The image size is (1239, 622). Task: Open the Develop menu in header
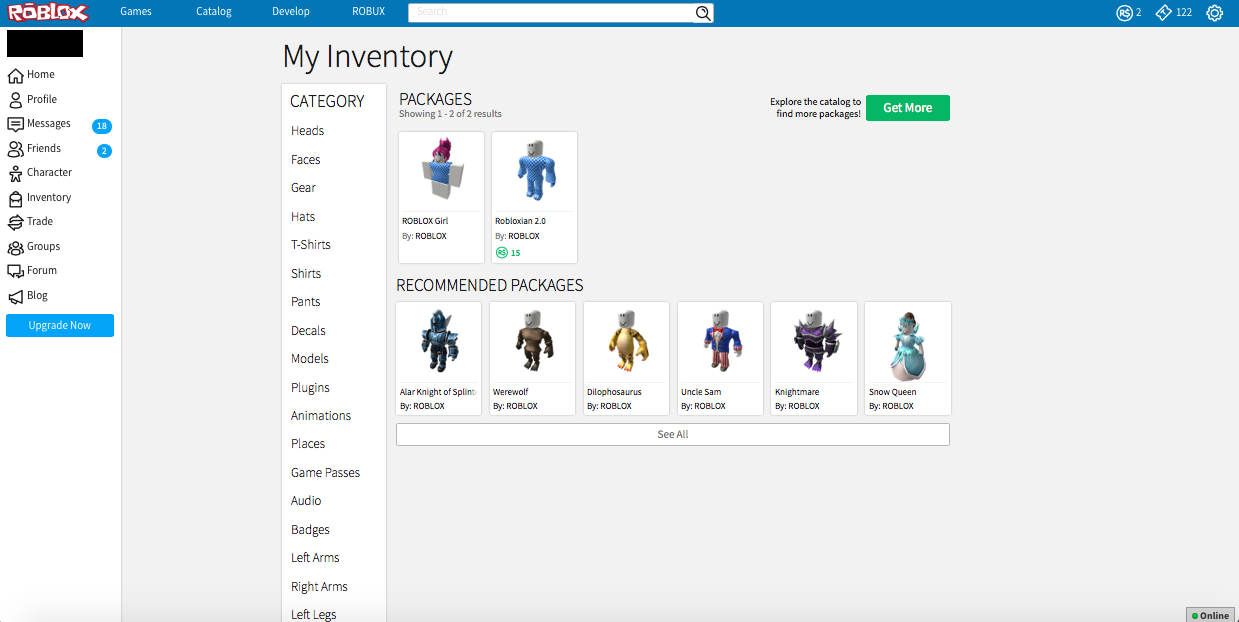pos(291,12)
